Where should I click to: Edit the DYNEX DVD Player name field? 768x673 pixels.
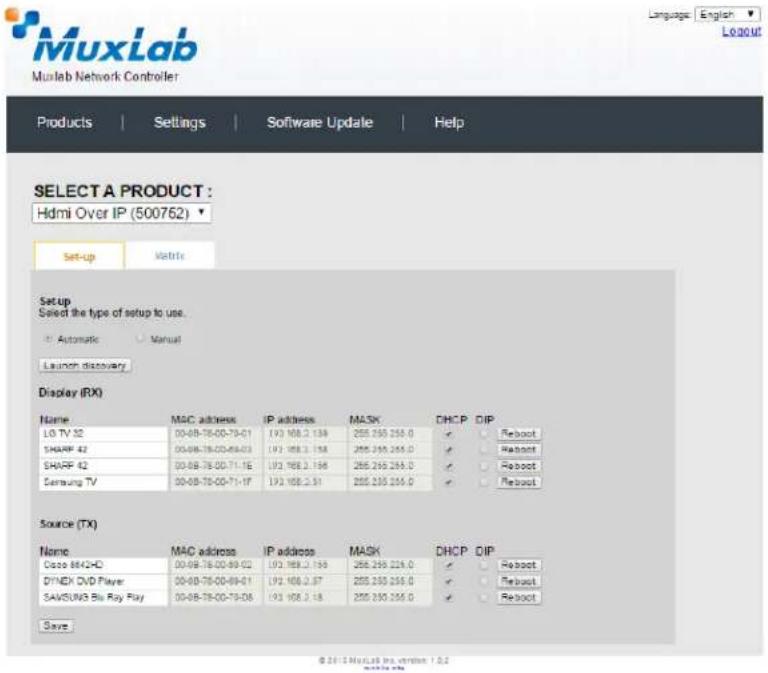coord(103,581)
